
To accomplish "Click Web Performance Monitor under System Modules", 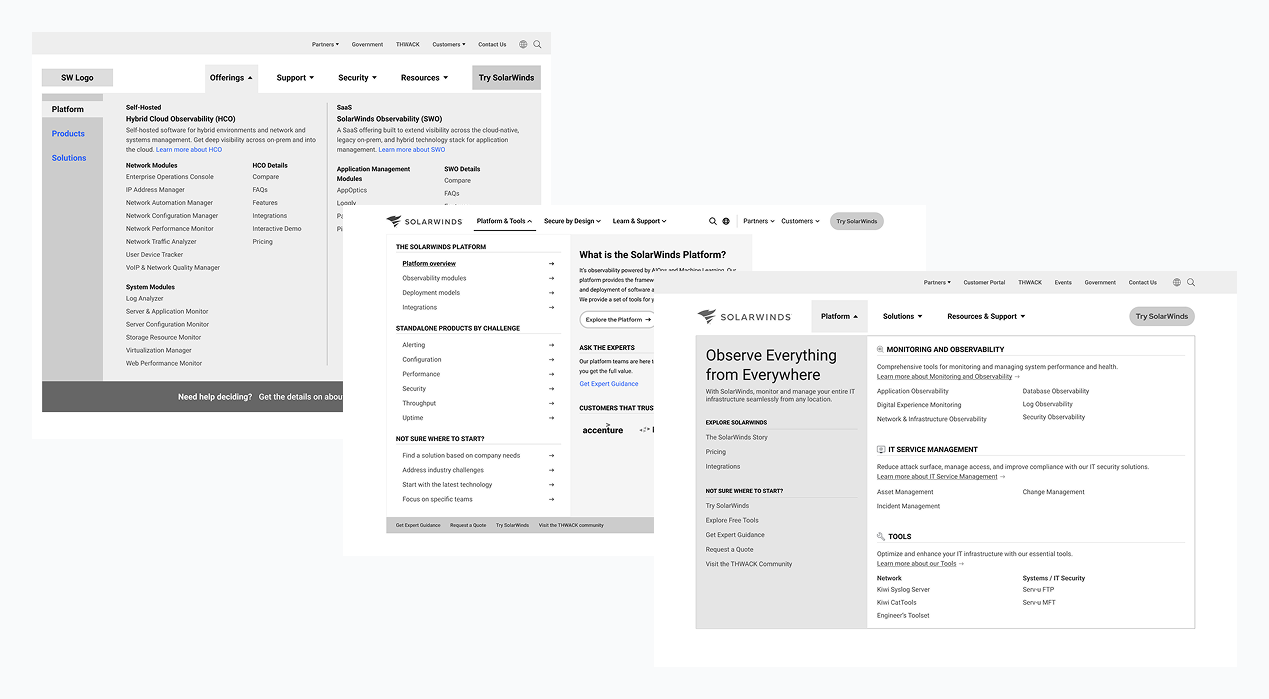I will coord(164,363).
